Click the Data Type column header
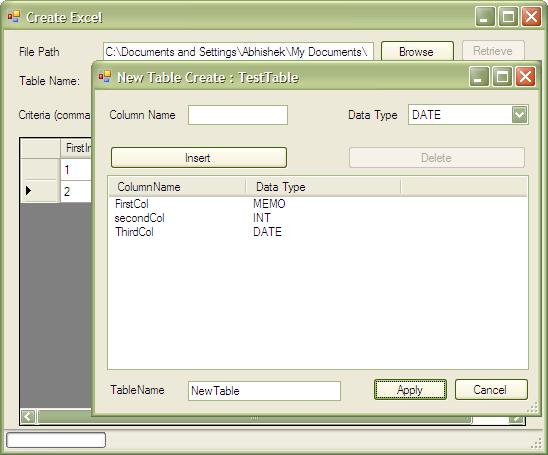 click(323, 187)
